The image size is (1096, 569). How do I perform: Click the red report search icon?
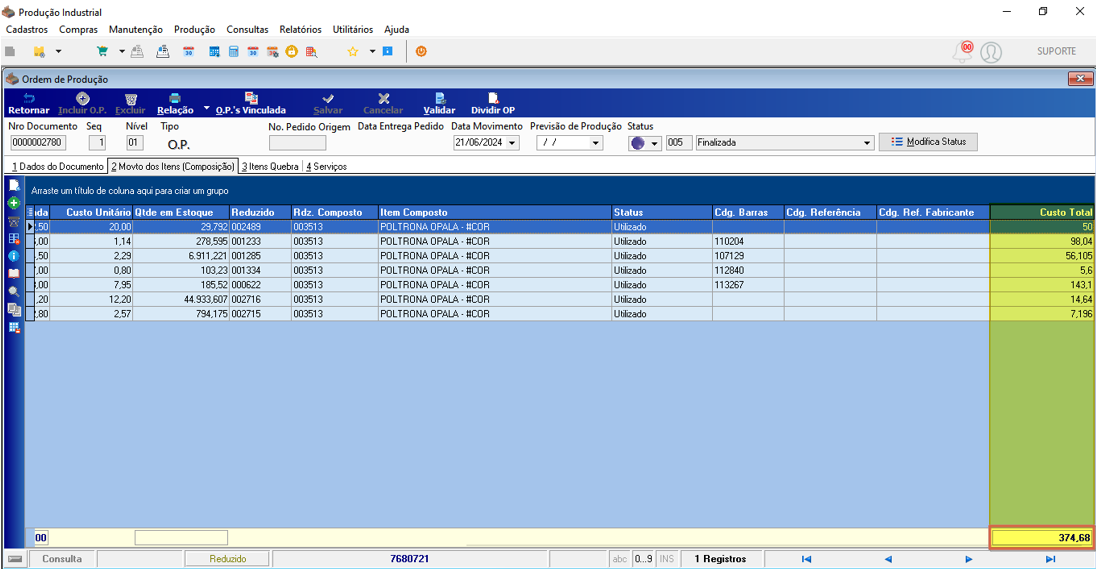[311, 51]
